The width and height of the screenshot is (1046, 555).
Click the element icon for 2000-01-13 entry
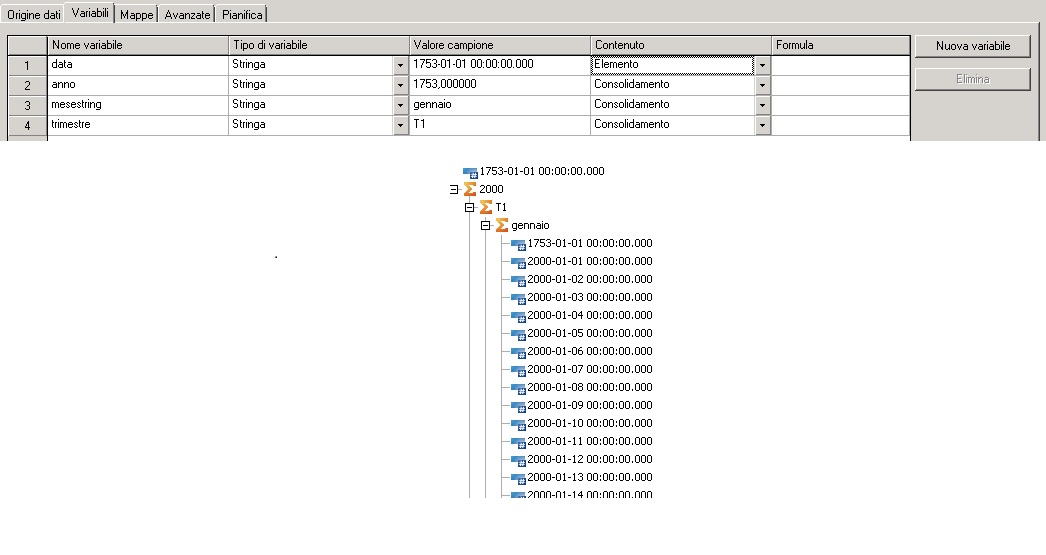click(x=518, y=478)
